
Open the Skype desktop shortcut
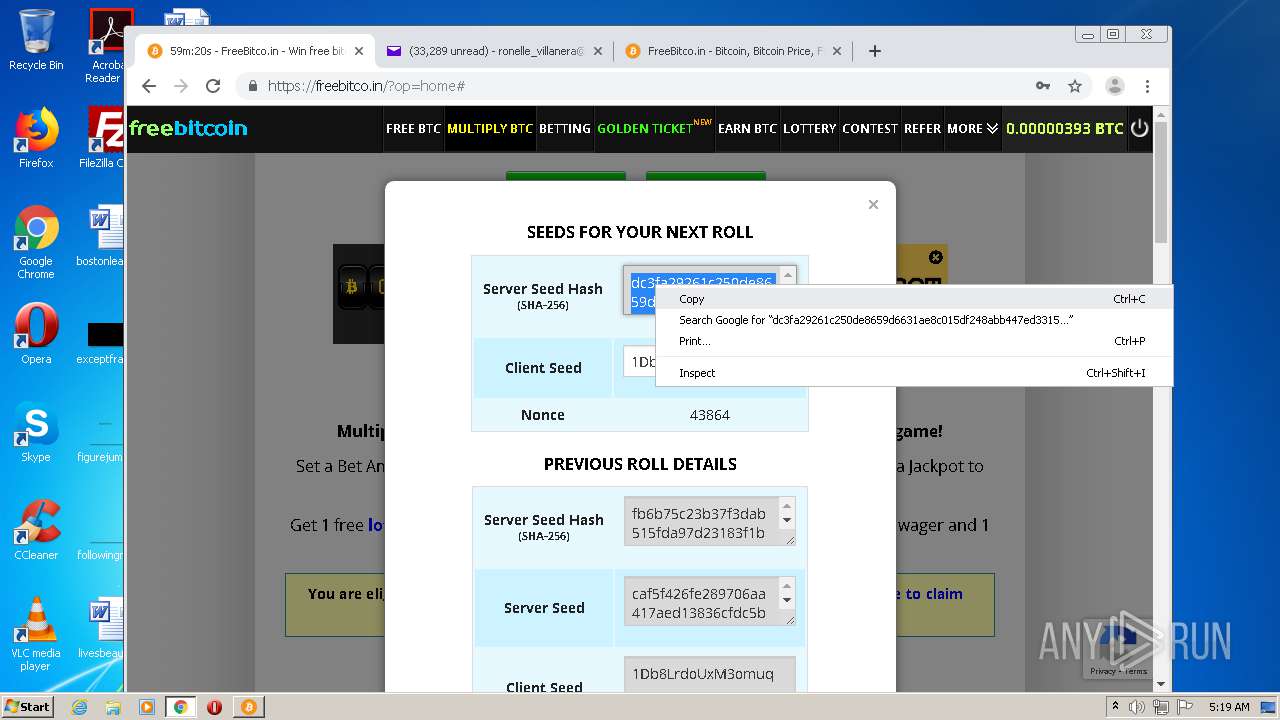pos(36,432)
